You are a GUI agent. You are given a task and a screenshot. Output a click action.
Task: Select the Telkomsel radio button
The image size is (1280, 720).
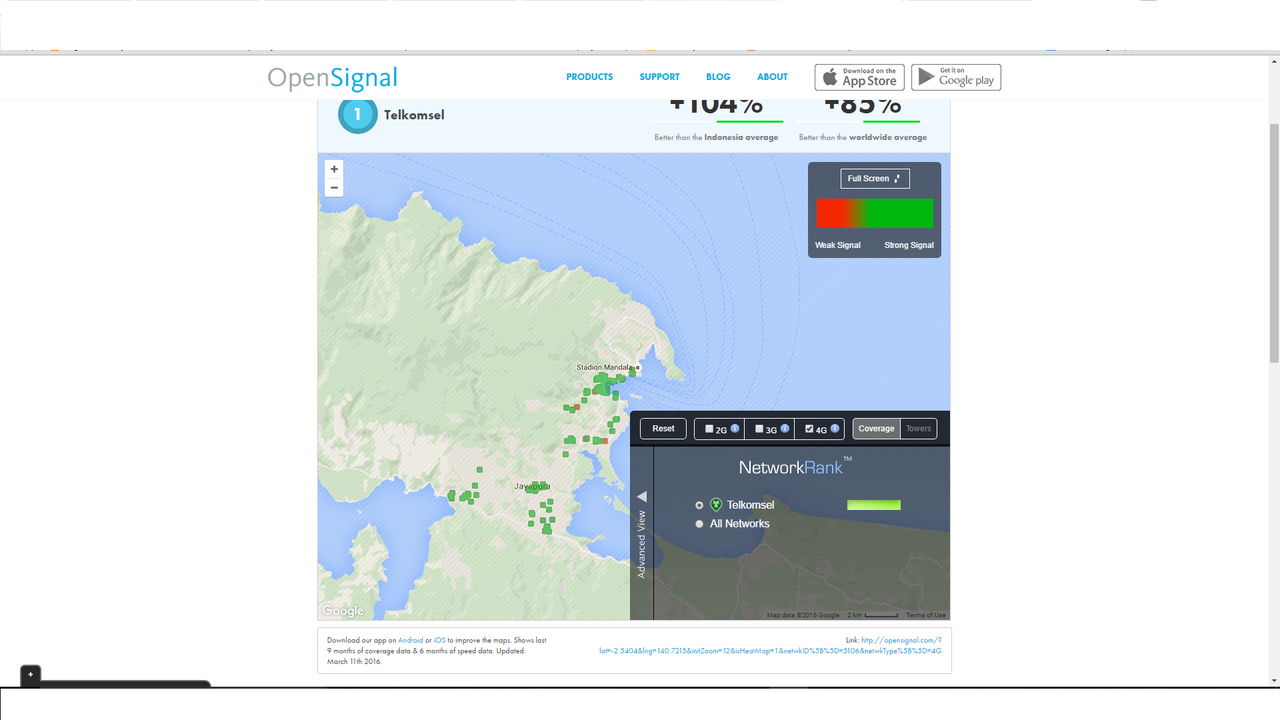tap(699, 505)
